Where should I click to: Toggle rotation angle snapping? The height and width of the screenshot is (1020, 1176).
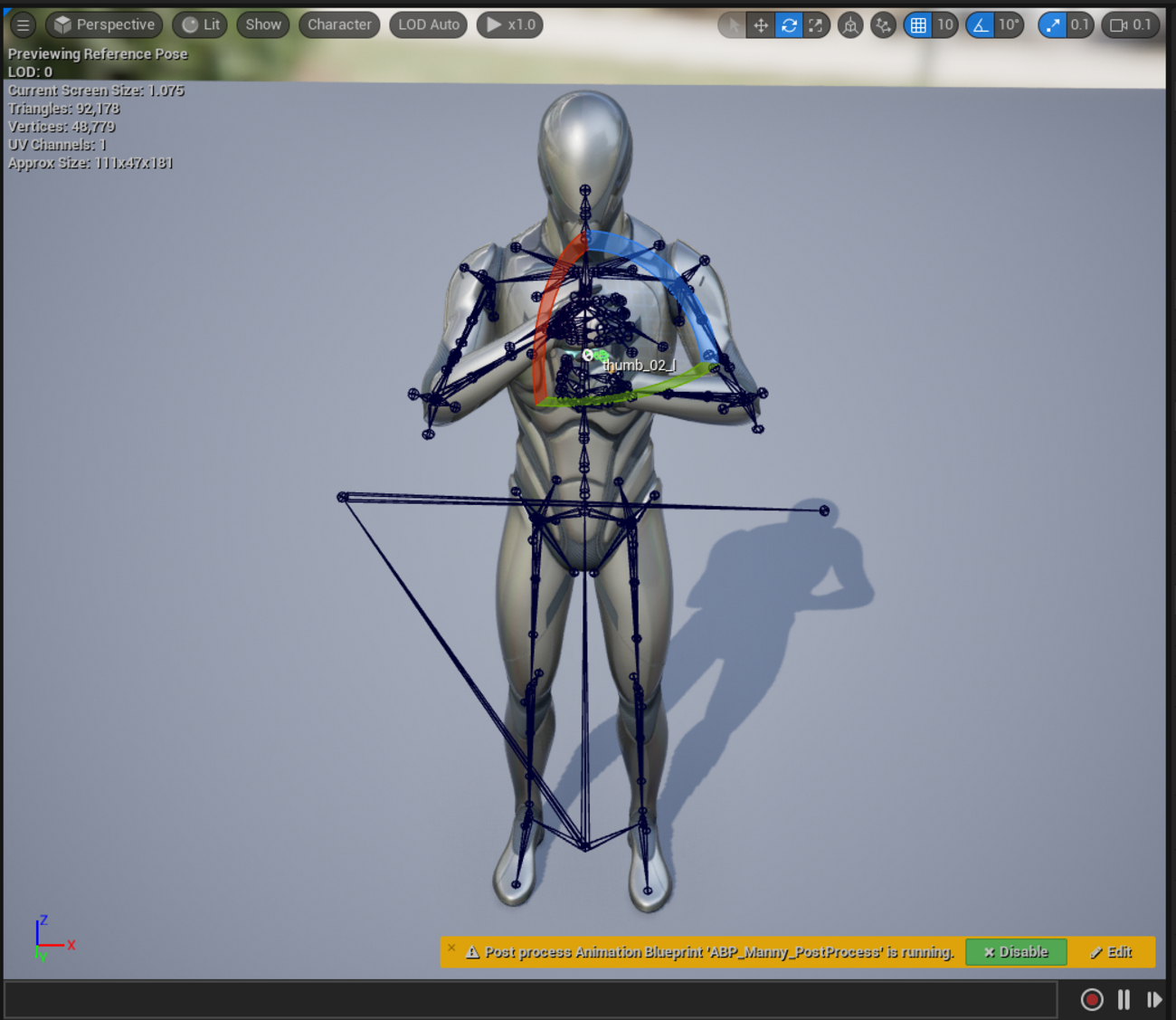pyautogui.click(x=981, y=25)
